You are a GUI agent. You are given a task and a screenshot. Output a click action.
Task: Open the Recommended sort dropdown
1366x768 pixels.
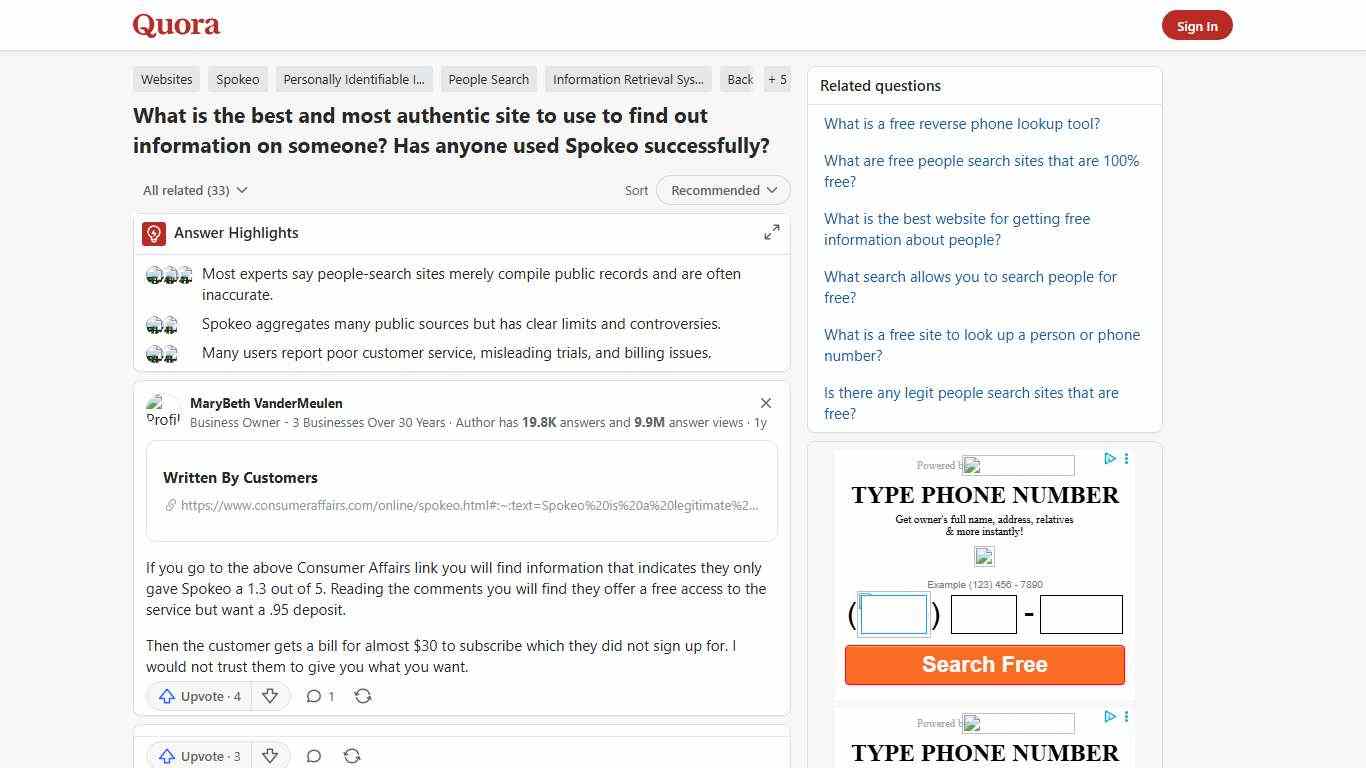click(722, 190)
